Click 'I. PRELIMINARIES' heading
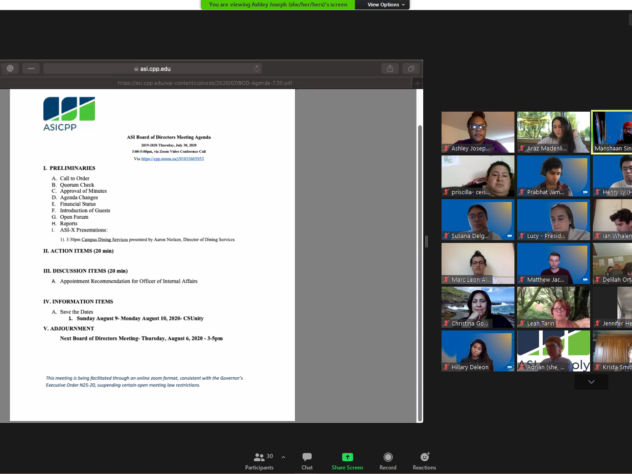The width and height of the screenshot is (632, 474). pos(69,168)
